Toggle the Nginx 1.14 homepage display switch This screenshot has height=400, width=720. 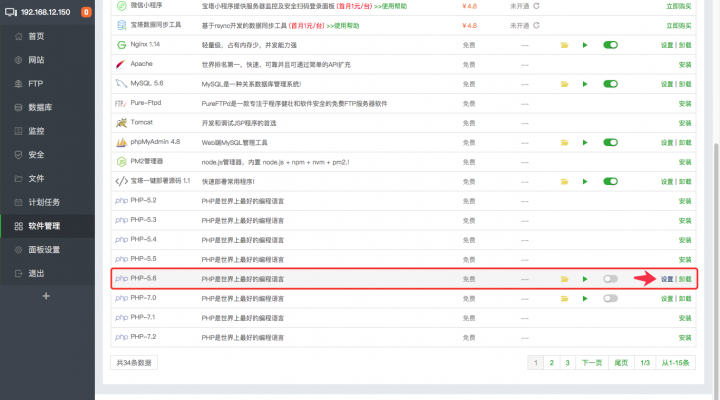coord(610,45)
